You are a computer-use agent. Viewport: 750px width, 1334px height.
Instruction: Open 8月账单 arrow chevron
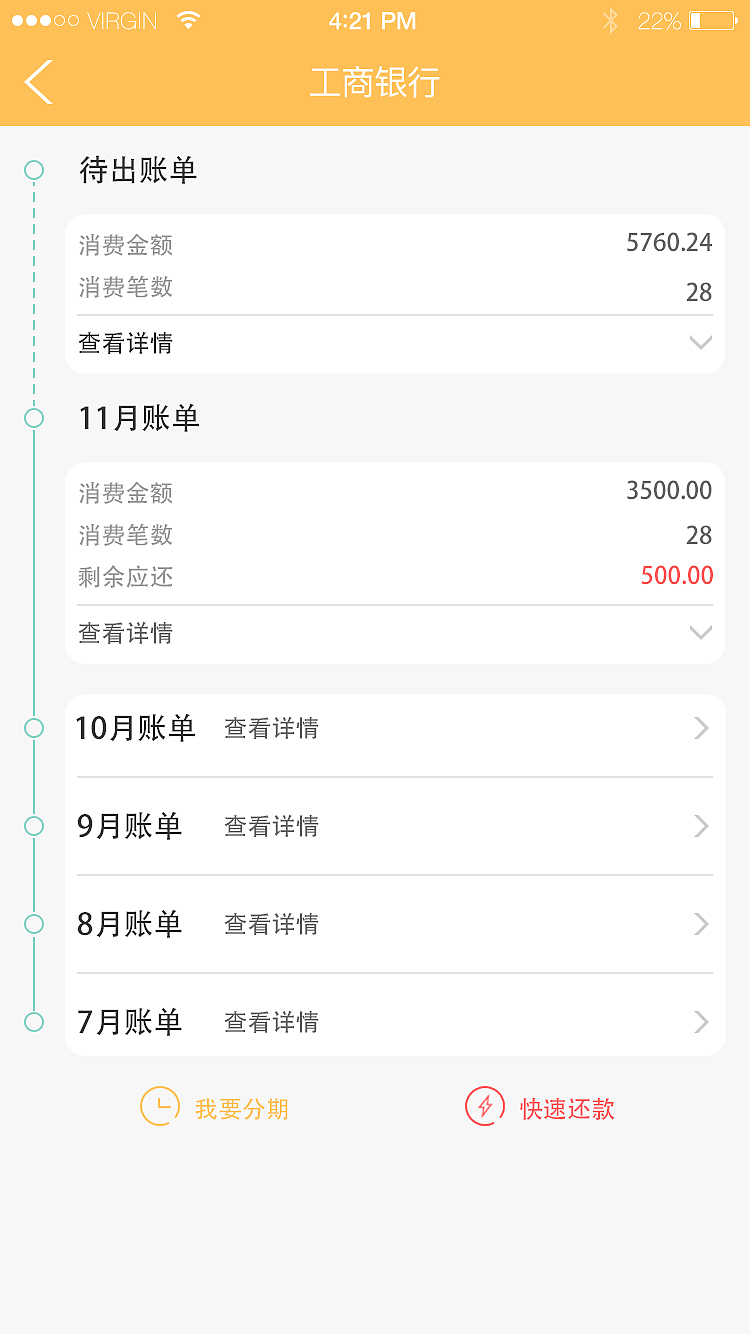(x=701, y=924)
